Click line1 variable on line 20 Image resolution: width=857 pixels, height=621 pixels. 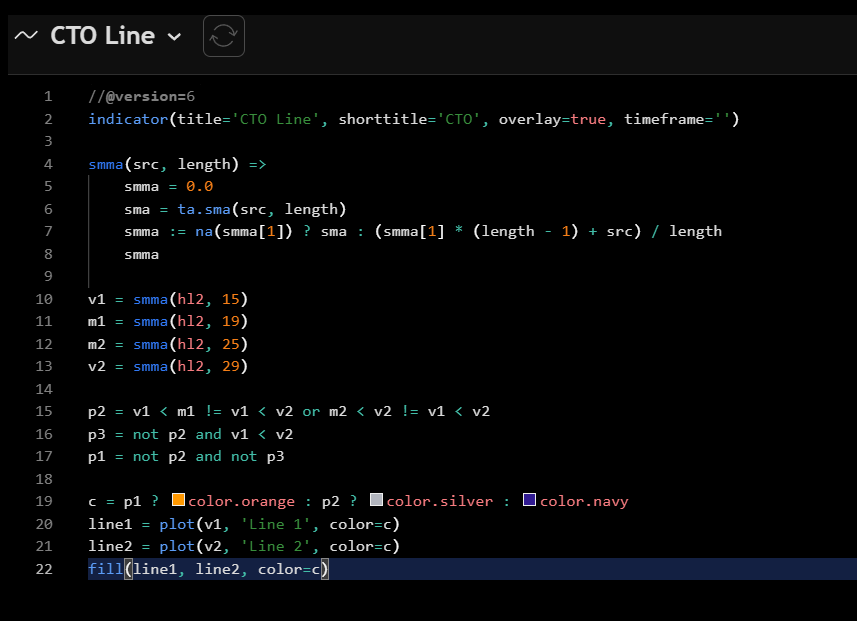(x=110, y=524)
